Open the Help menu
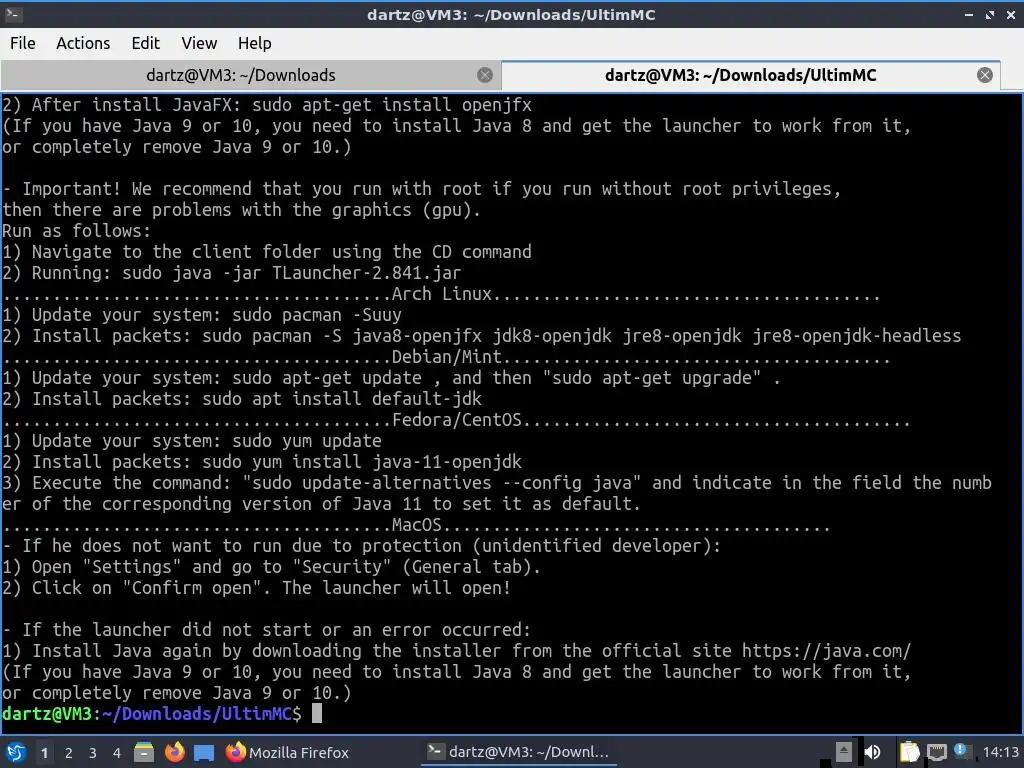1024x768 pixels. point(254,43)
